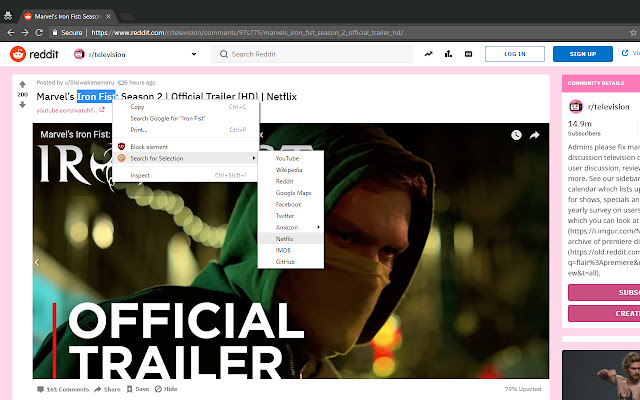Screen dimensions: 640x400
Task: Click Hide below the post
Action: coord(166,389)
